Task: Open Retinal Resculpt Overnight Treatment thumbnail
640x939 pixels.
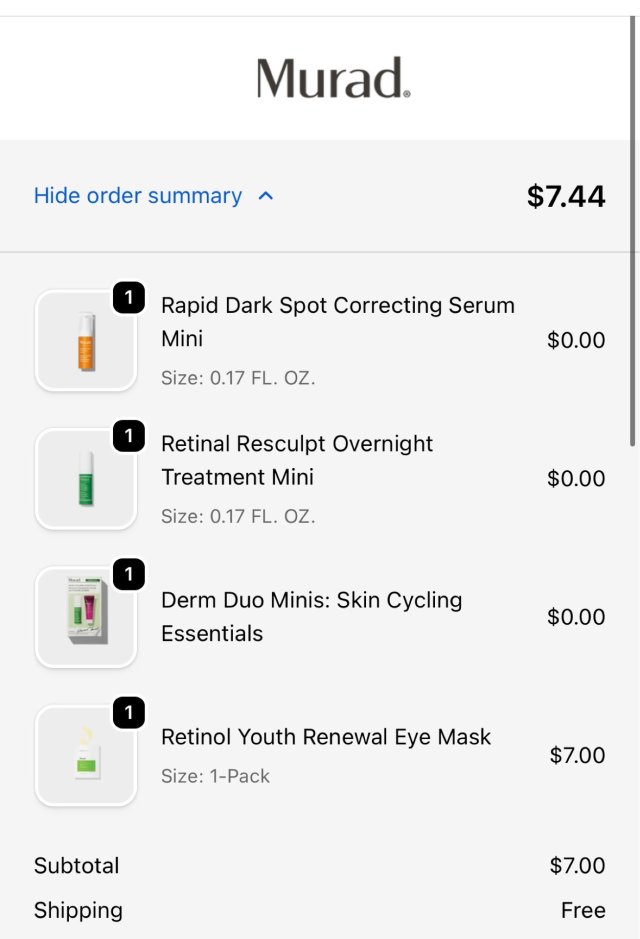Action: click(x=86, y=479)
